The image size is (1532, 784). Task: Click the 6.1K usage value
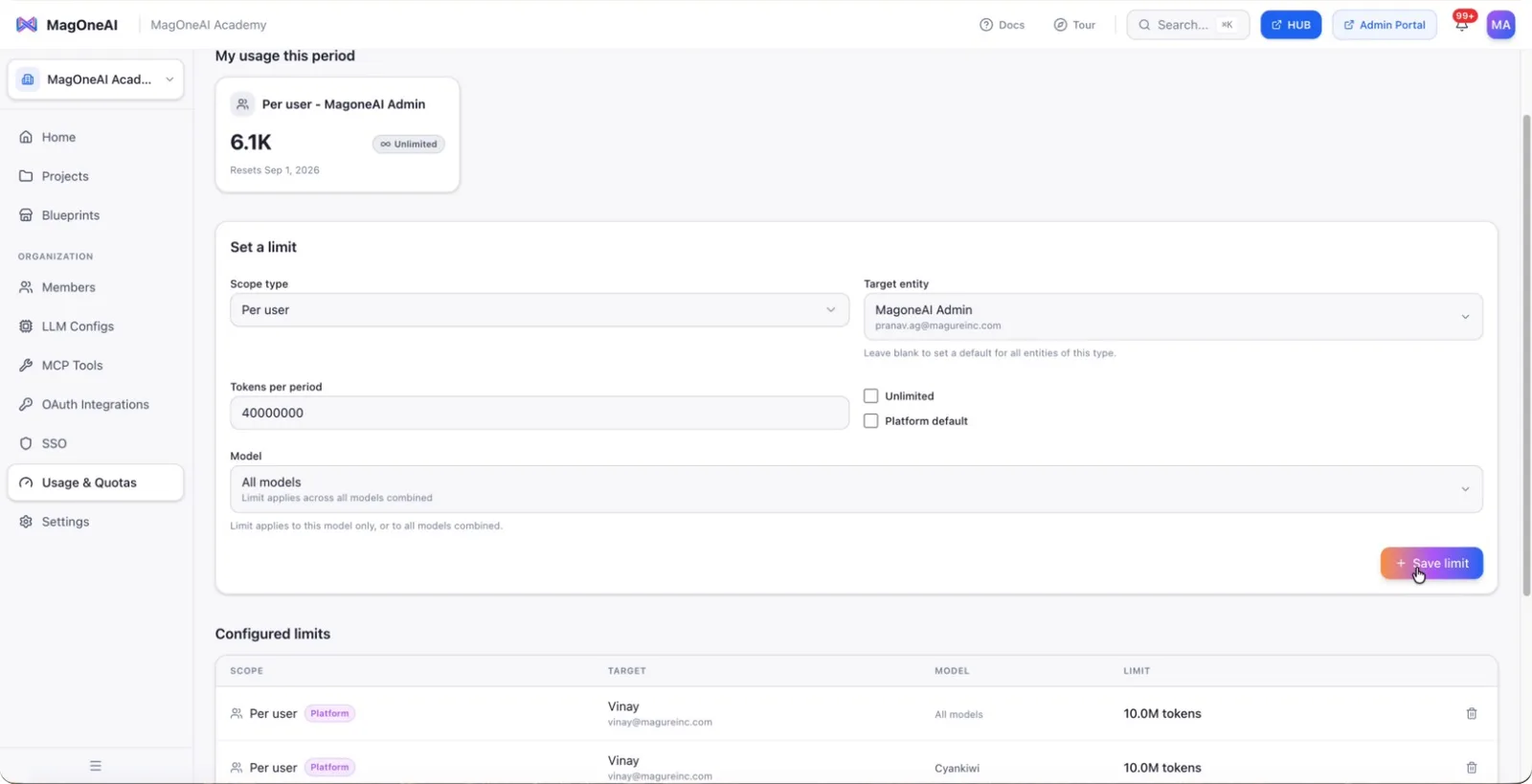pos(251,143)
